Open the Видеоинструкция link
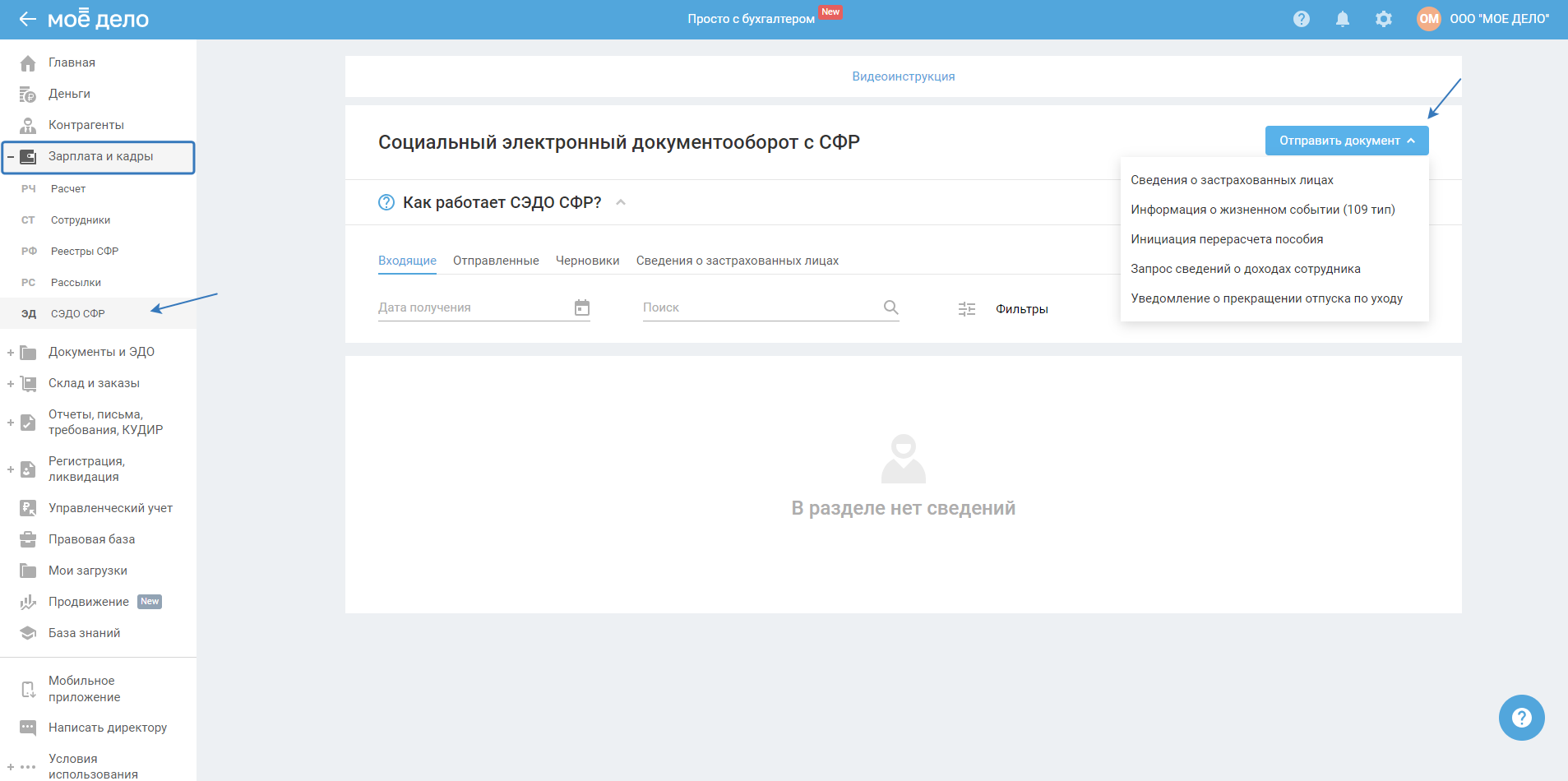Viewport: 1568px width, 781px height. point(904,76)
